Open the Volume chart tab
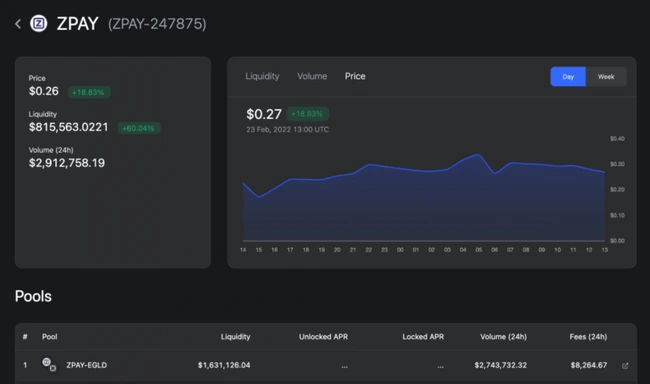Image resolution: width=650 pixels, height=384 pixels. [312, 76]
